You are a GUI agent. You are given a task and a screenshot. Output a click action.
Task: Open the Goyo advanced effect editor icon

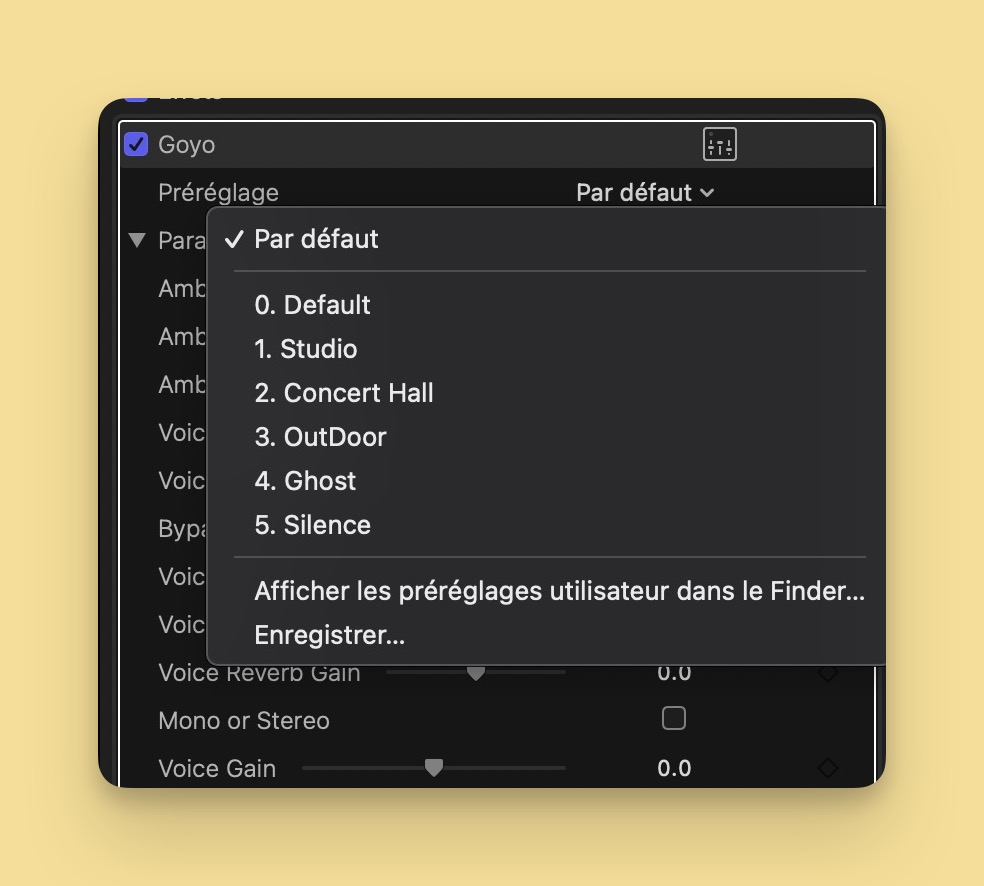click(x=720, y=145)
